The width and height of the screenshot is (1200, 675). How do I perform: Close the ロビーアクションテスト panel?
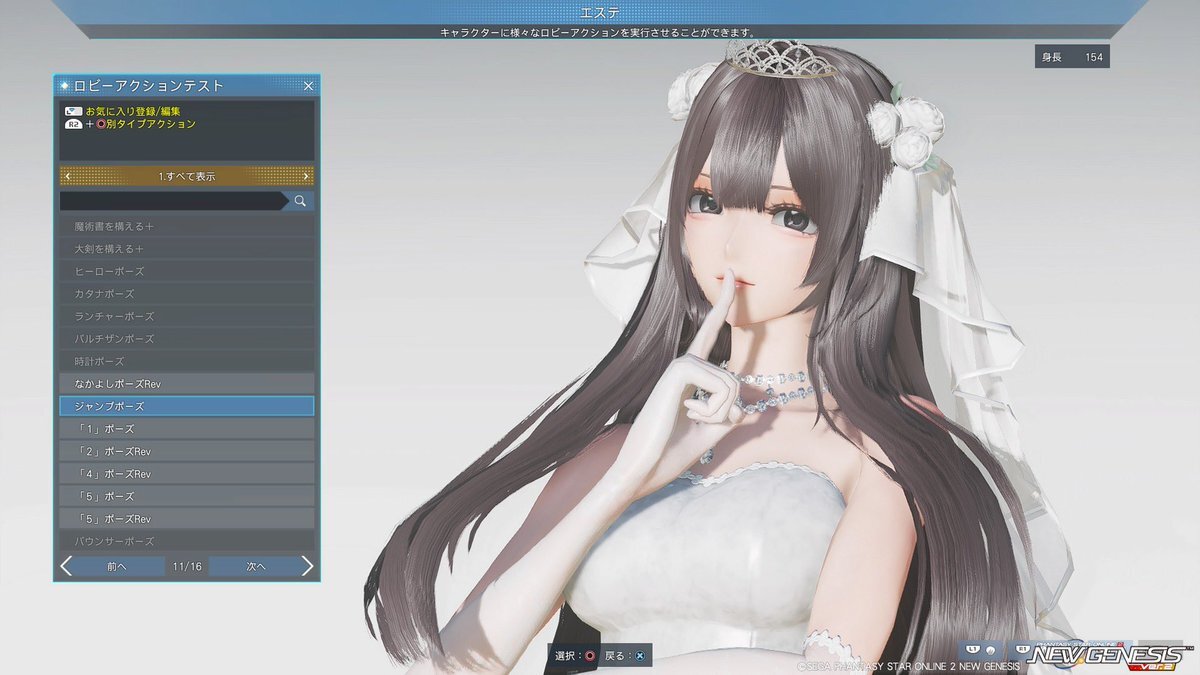(308, 86)
